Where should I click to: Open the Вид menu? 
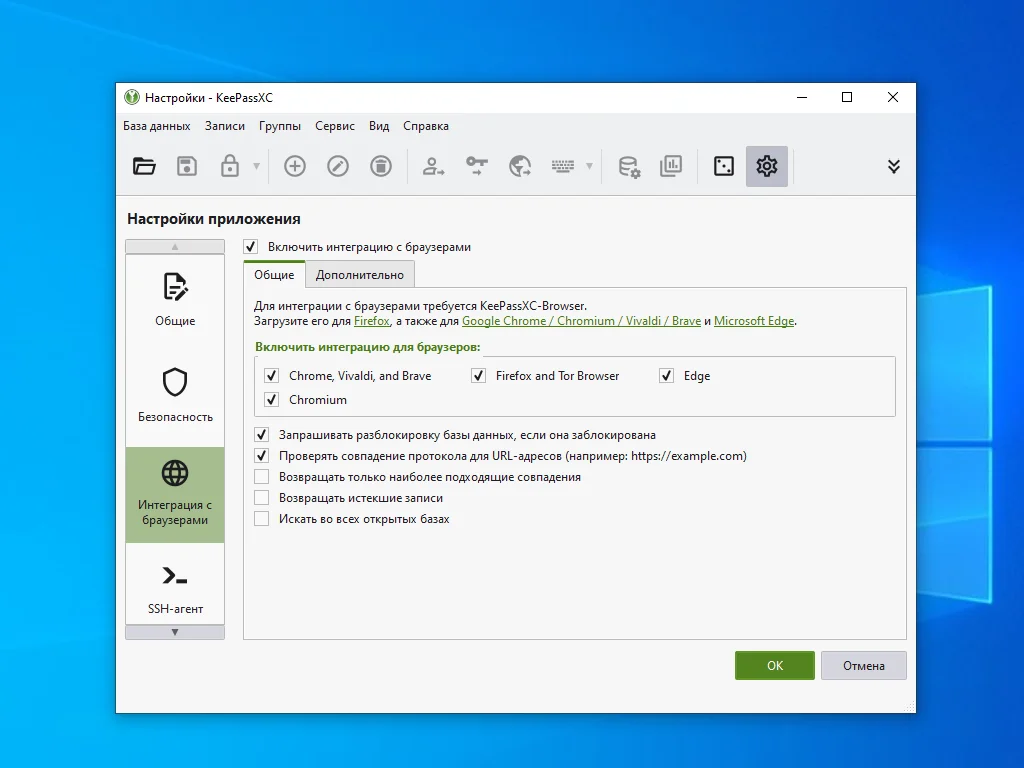(379, 126)
